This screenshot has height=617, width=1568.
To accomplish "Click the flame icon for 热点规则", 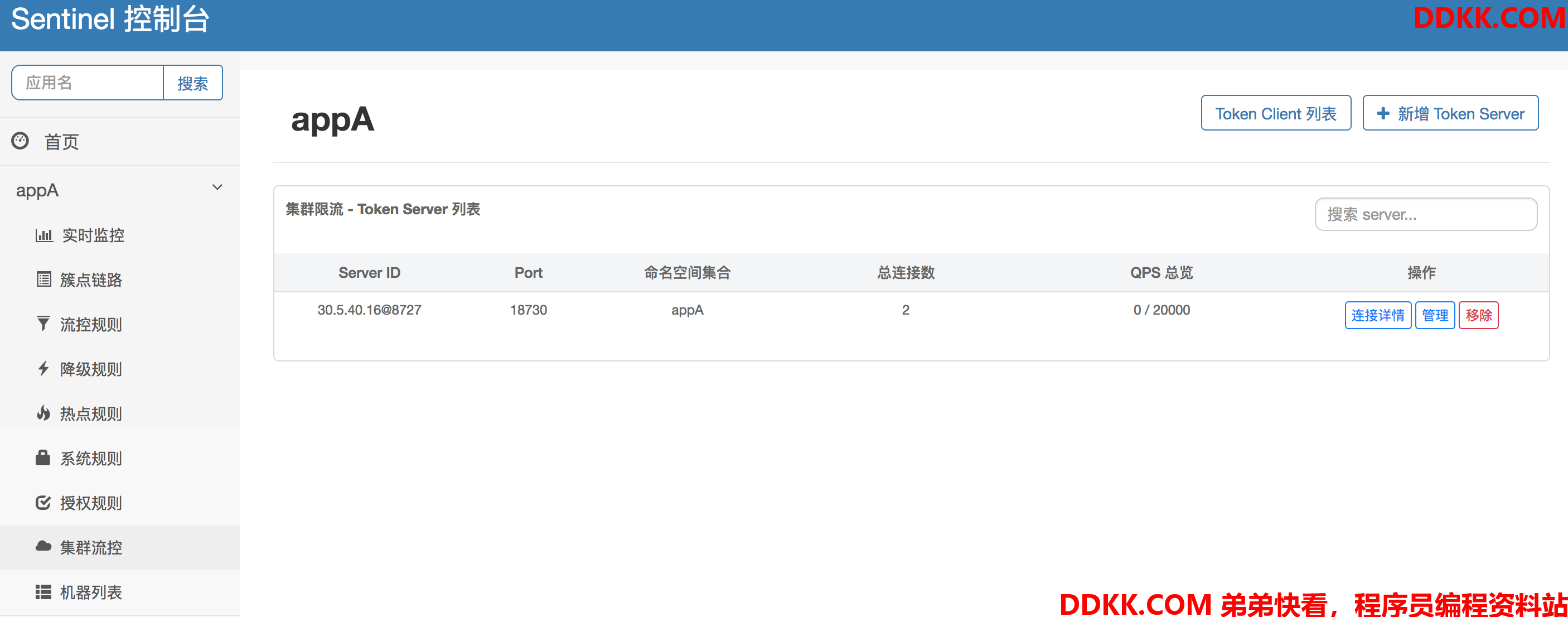I will [x=43, y=413].
